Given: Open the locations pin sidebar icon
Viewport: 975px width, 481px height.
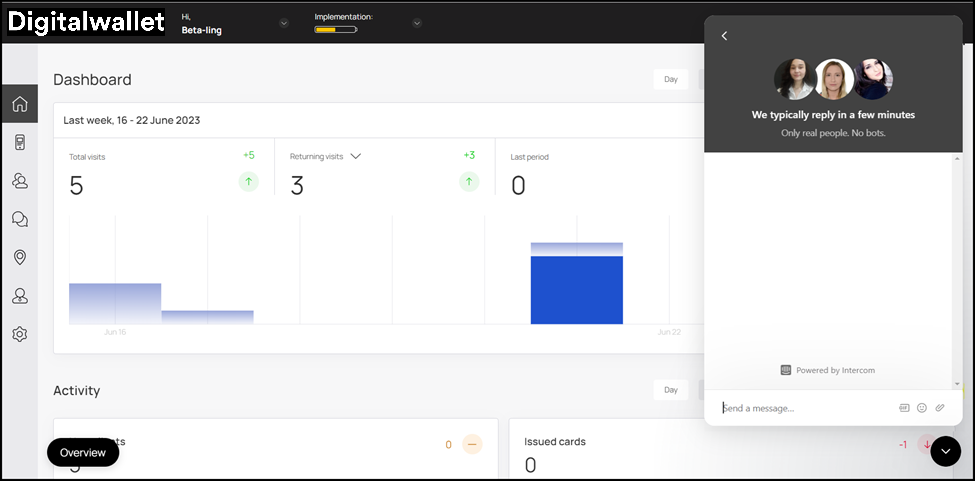Looking at the screenshot, I should click(x=19, y=257).
